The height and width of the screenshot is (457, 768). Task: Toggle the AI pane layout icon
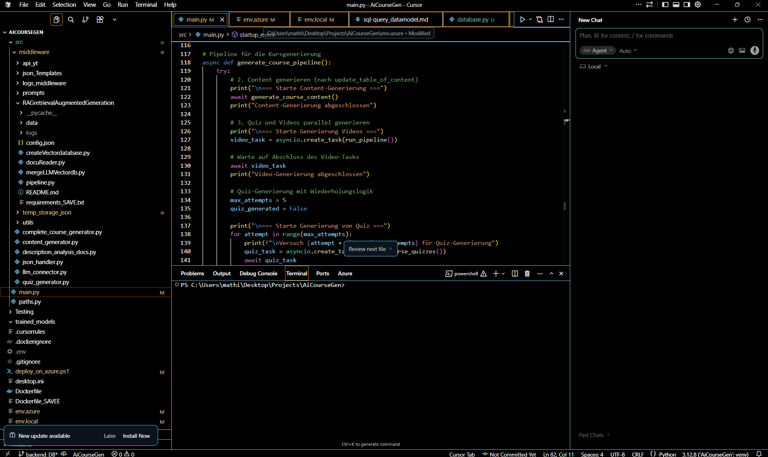click(687, 5)
